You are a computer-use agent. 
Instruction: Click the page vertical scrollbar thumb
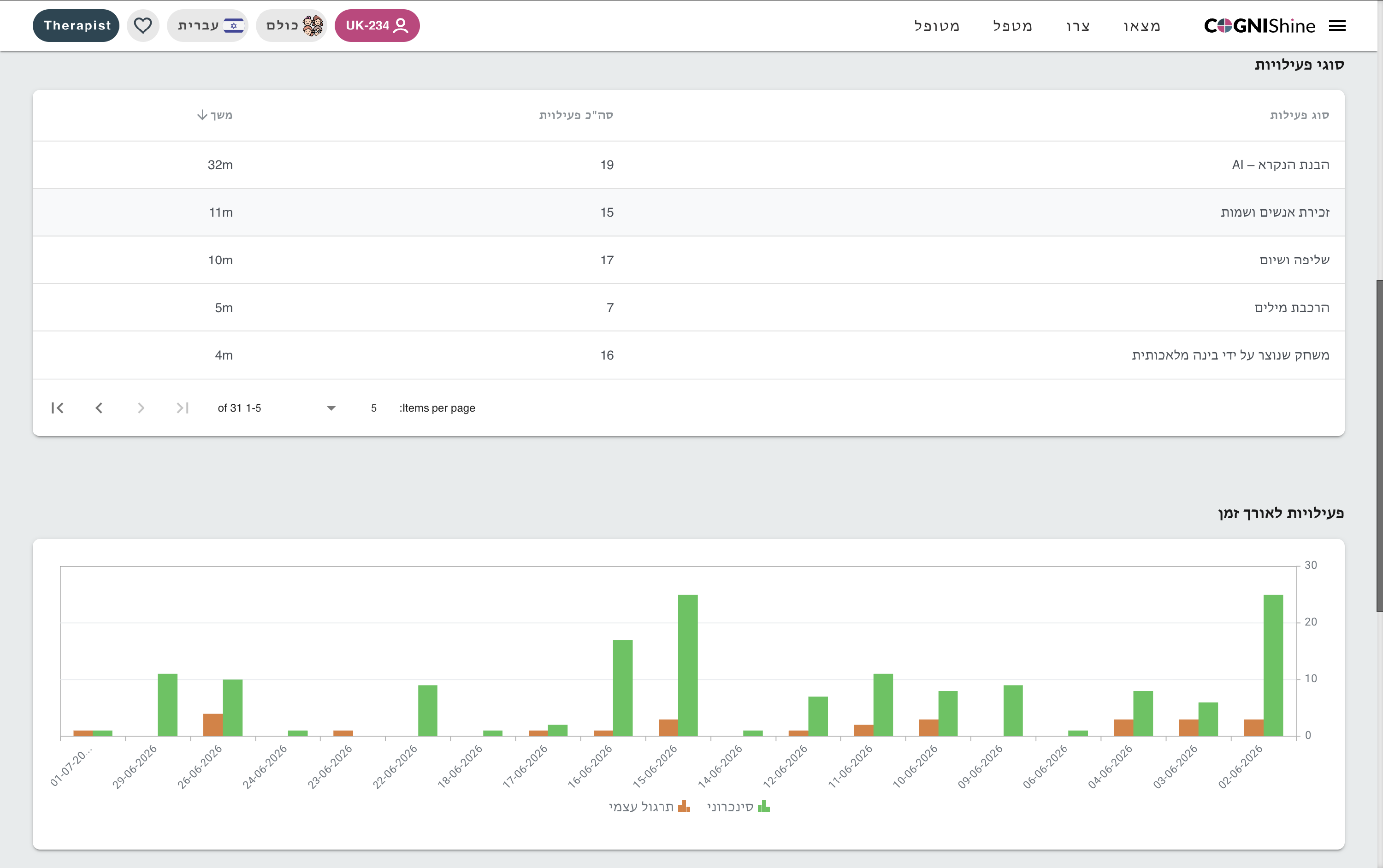point(1379,446)
